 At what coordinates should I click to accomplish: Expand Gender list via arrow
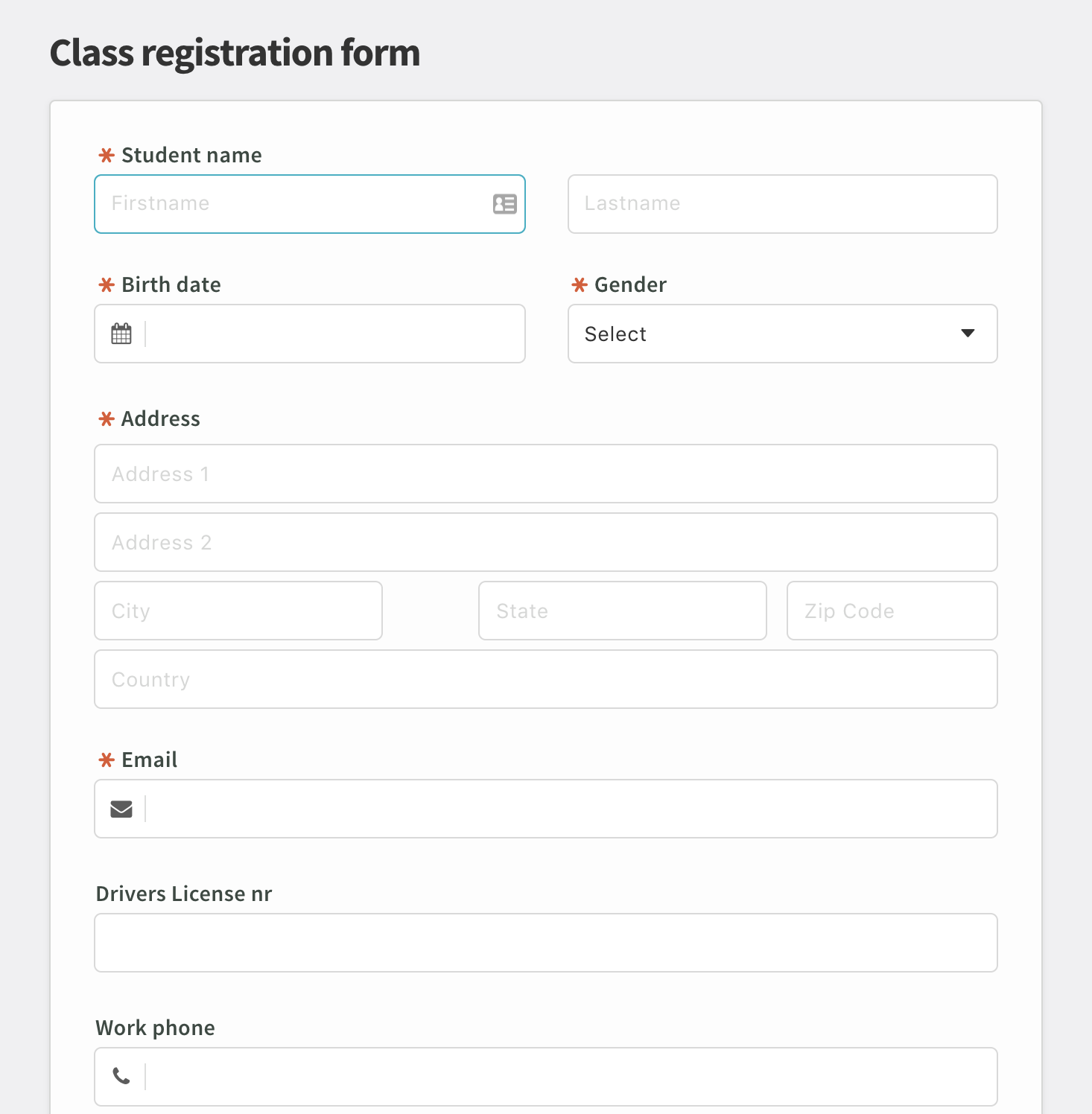tap(968, 333)
